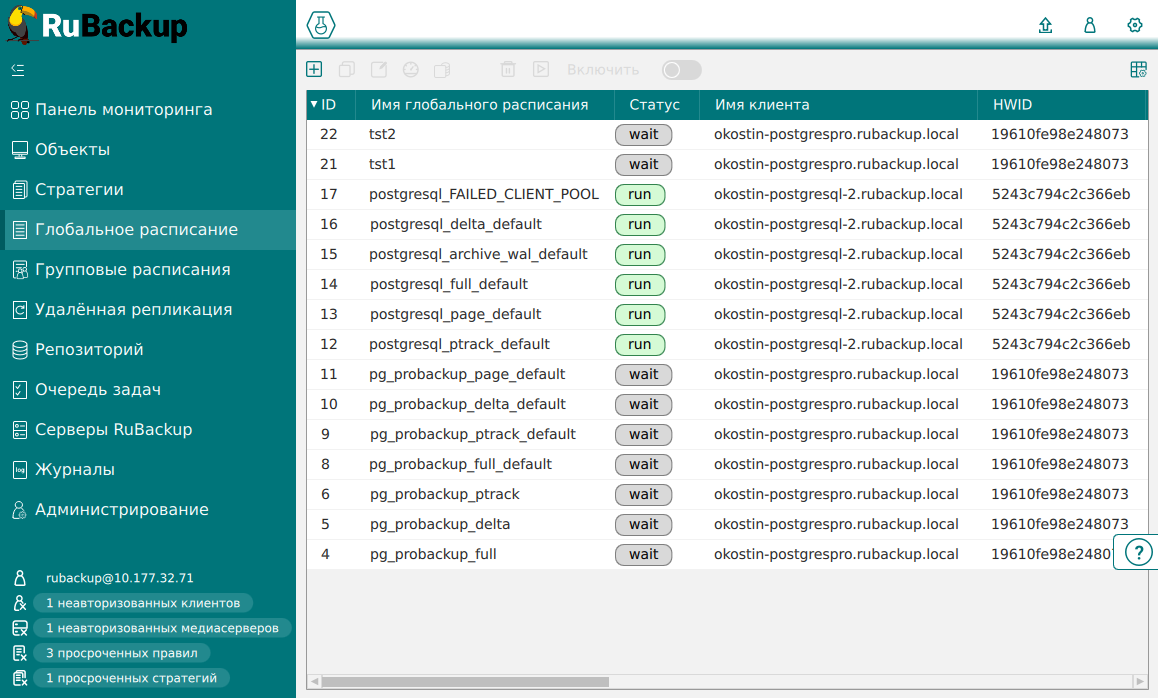
Task: Select the pg_probackup_ptrack row with ID 6
Action: [x=727, y=494]
